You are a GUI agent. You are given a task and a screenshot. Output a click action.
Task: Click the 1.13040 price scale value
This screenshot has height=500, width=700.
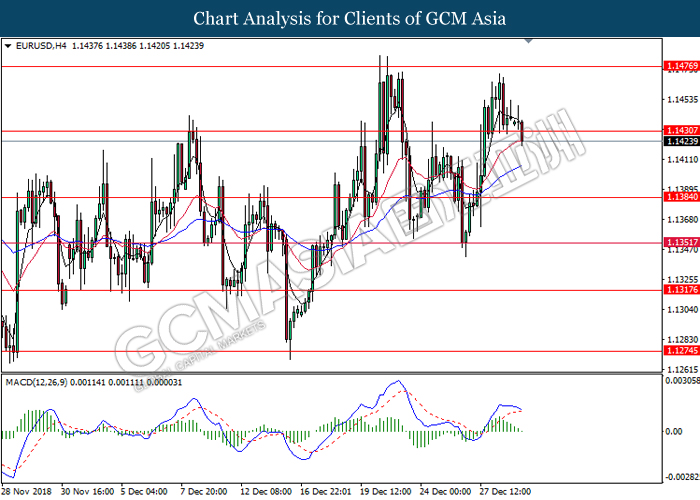[x=682, y=309]
